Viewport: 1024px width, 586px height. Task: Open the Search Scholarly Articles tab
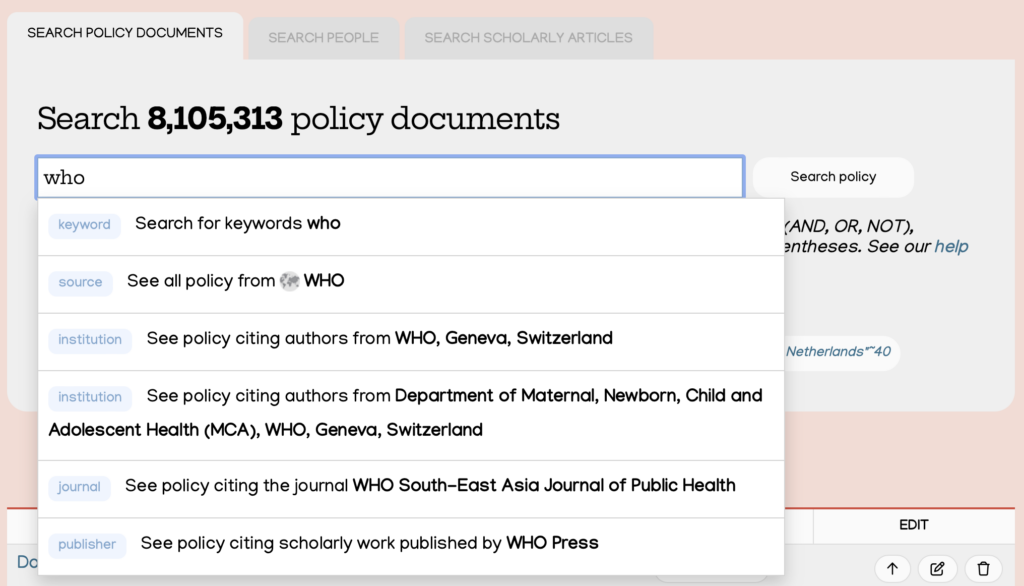pyautogui.click(x=528, y=38)
